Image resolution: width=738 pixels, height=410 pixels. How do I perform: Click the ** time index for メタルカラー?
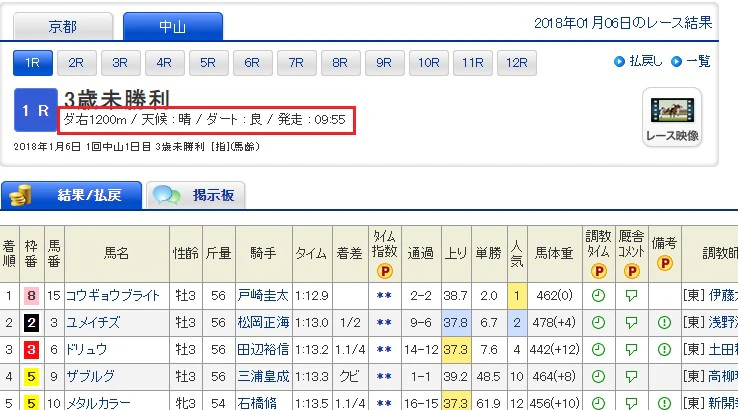(x=384, y=403)
